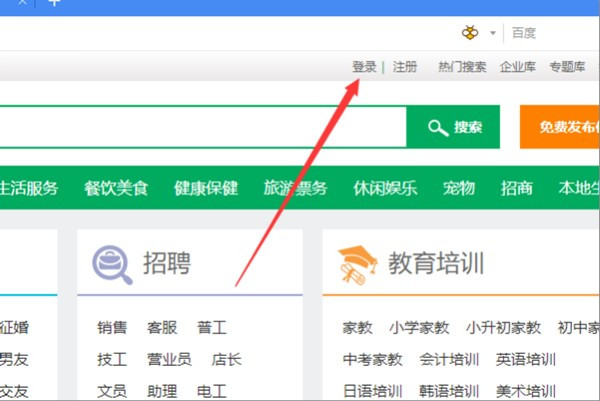Open the 英语培训 link

(x=526, y=360)
